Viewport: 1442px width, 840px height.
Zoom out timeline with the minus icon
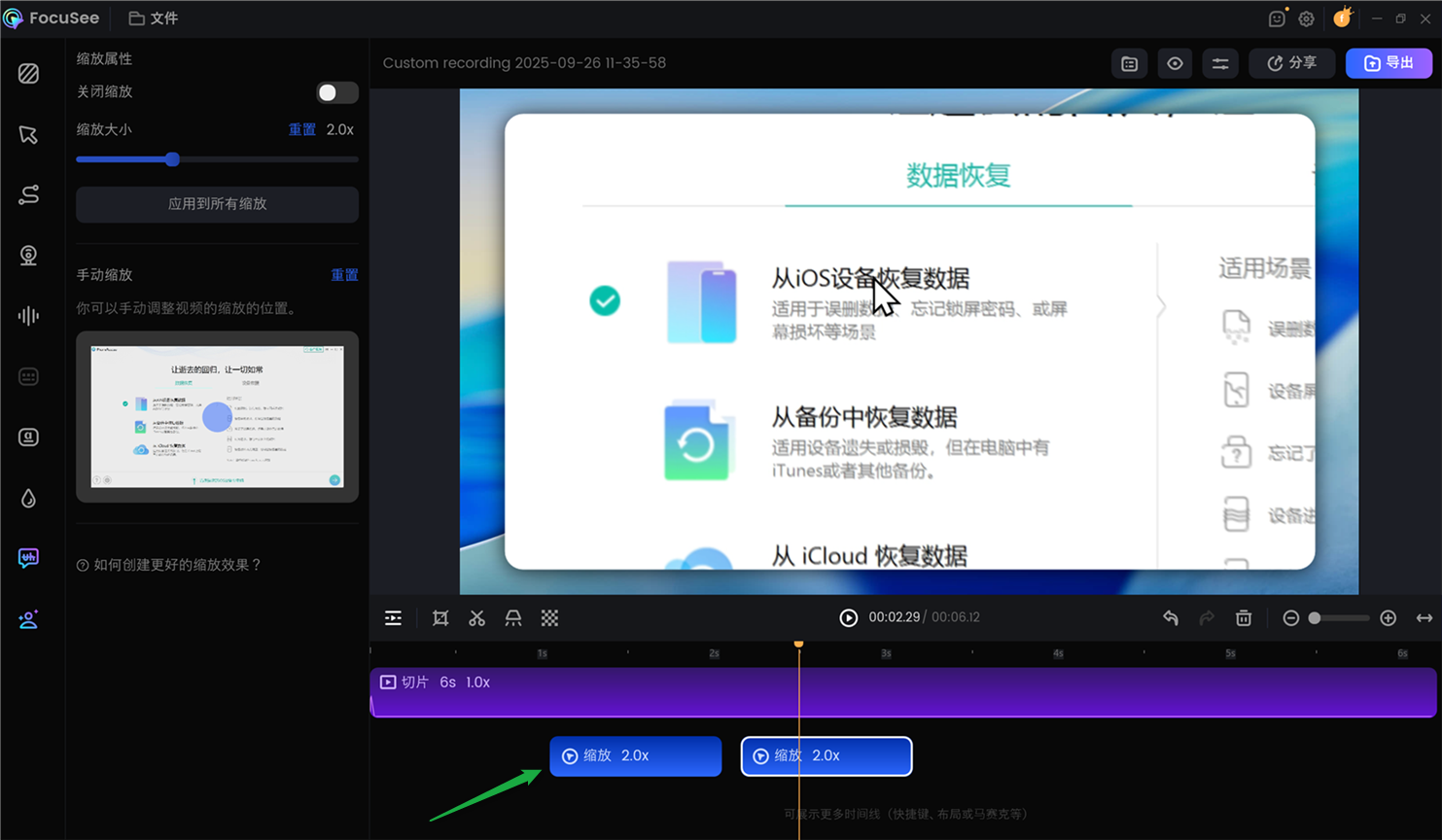click(1291, 618)
